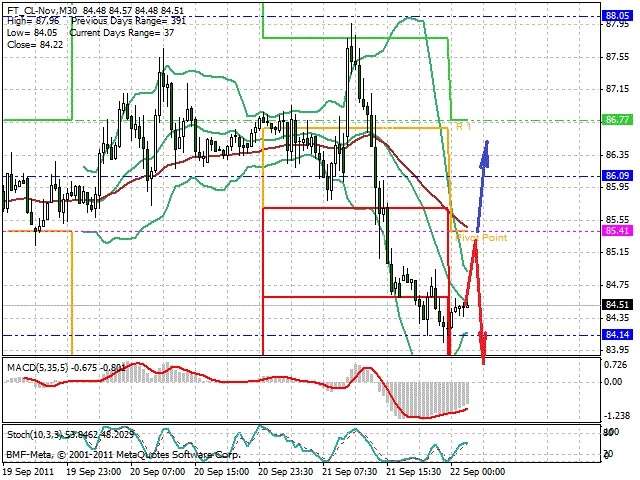This screenshot has width=640, height=480.
Task: Click the 21 Sep 07:30 time label
Action: coord(350,471)
